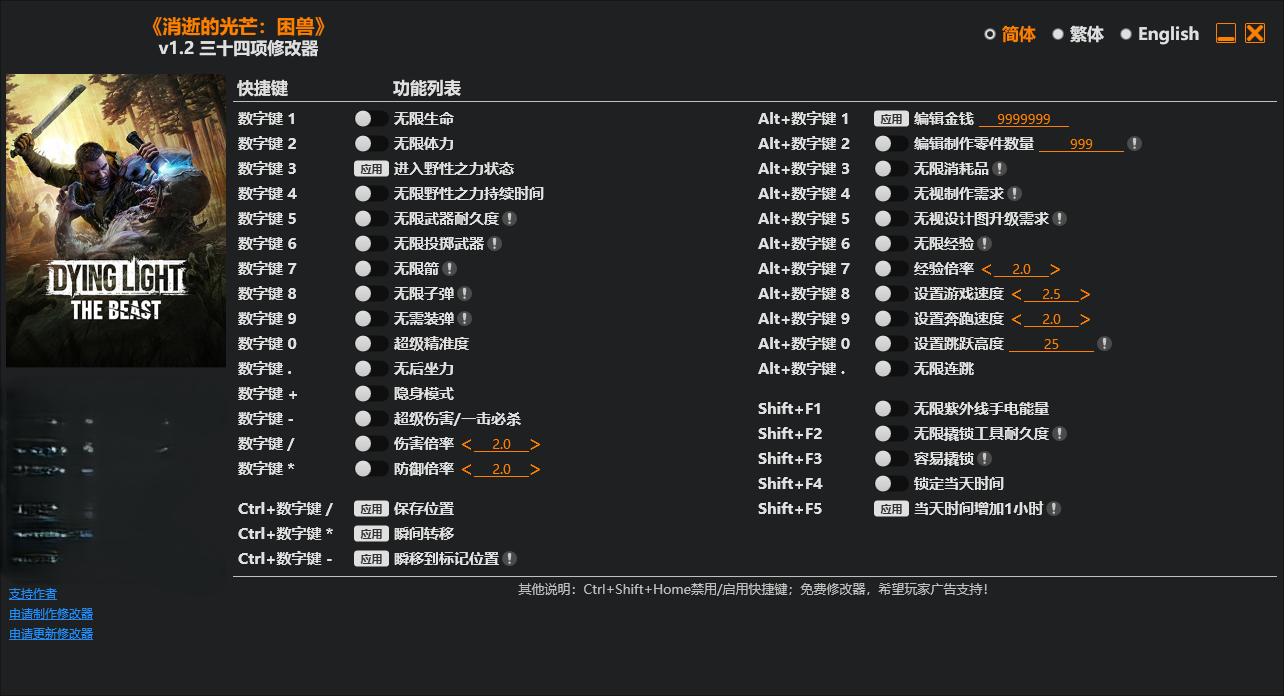Click info icon beside 无限武器耐久度

pos(509,219)
